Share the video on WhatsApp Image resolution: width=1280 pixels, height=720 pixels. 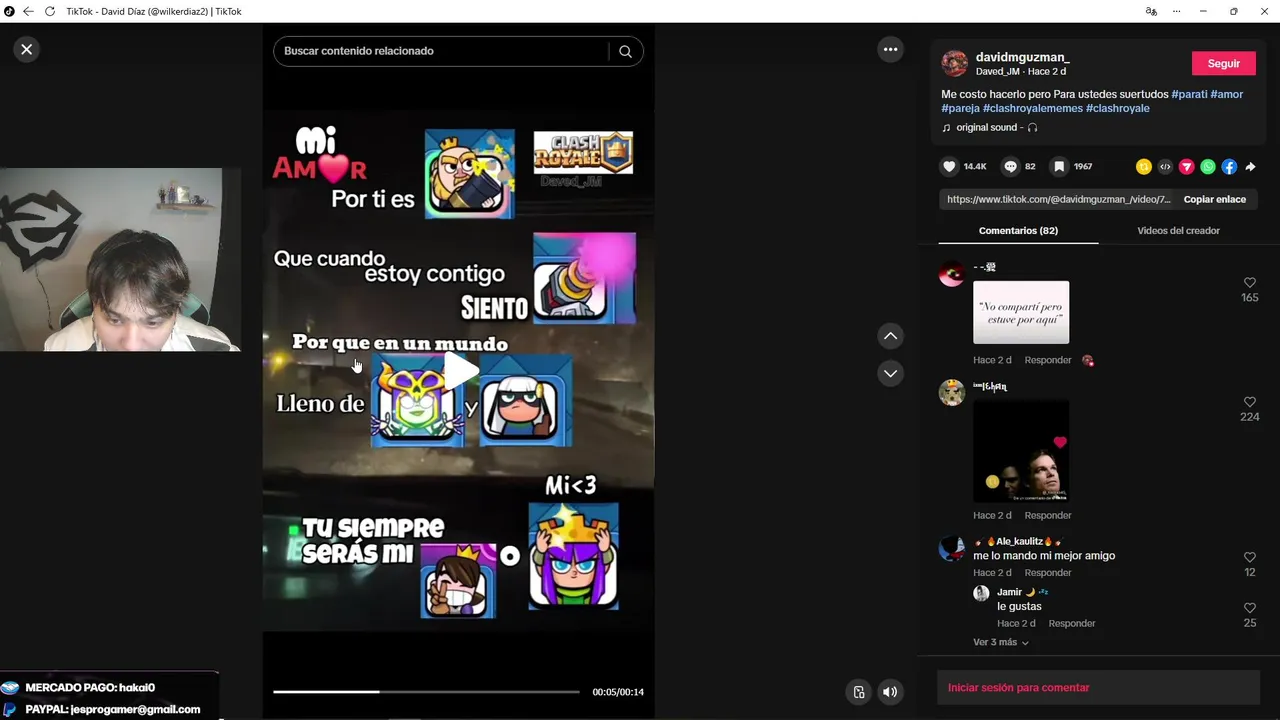(1208, 167)
